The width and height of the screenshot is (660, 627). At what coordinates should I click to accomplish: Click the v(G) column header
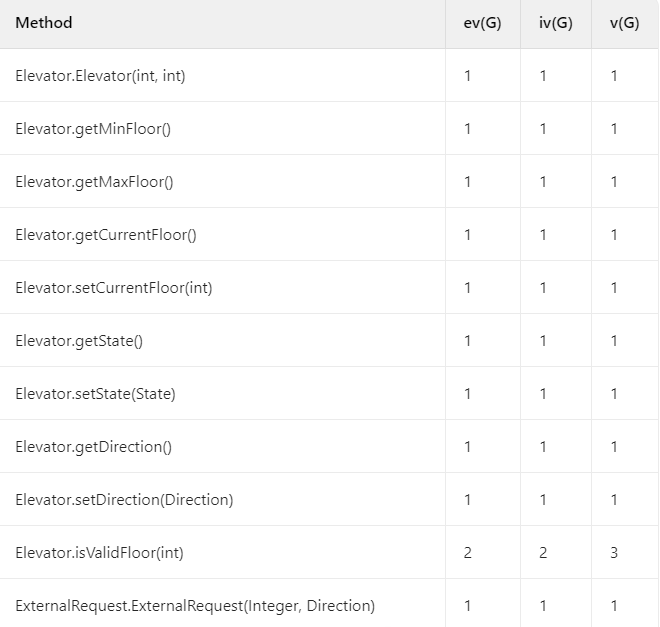coord(624,23)
